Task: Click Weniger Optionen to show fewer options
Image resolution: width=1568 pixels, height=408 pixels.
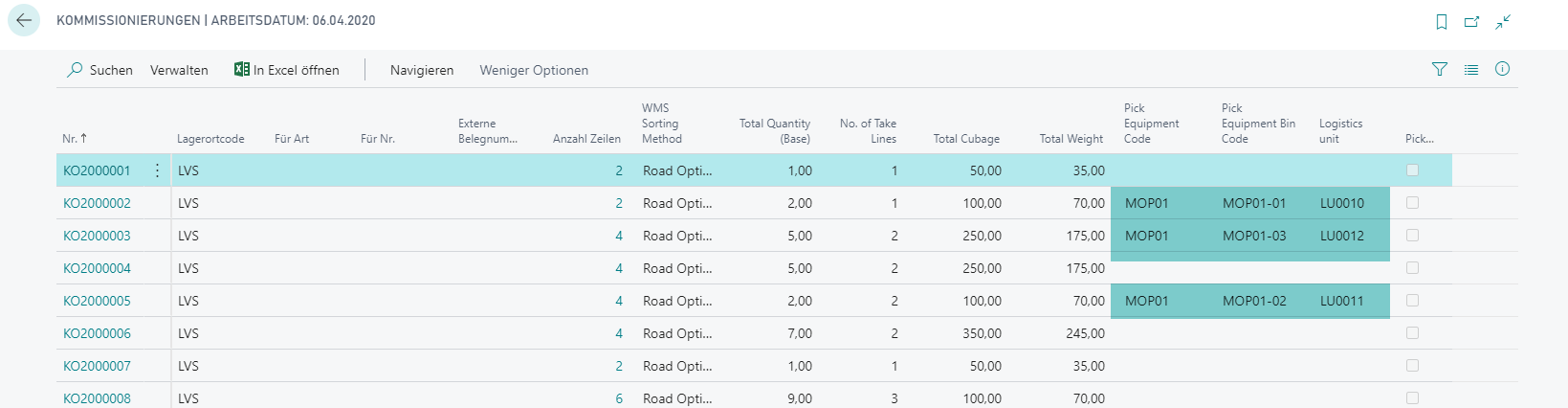Action: point(534,70)
